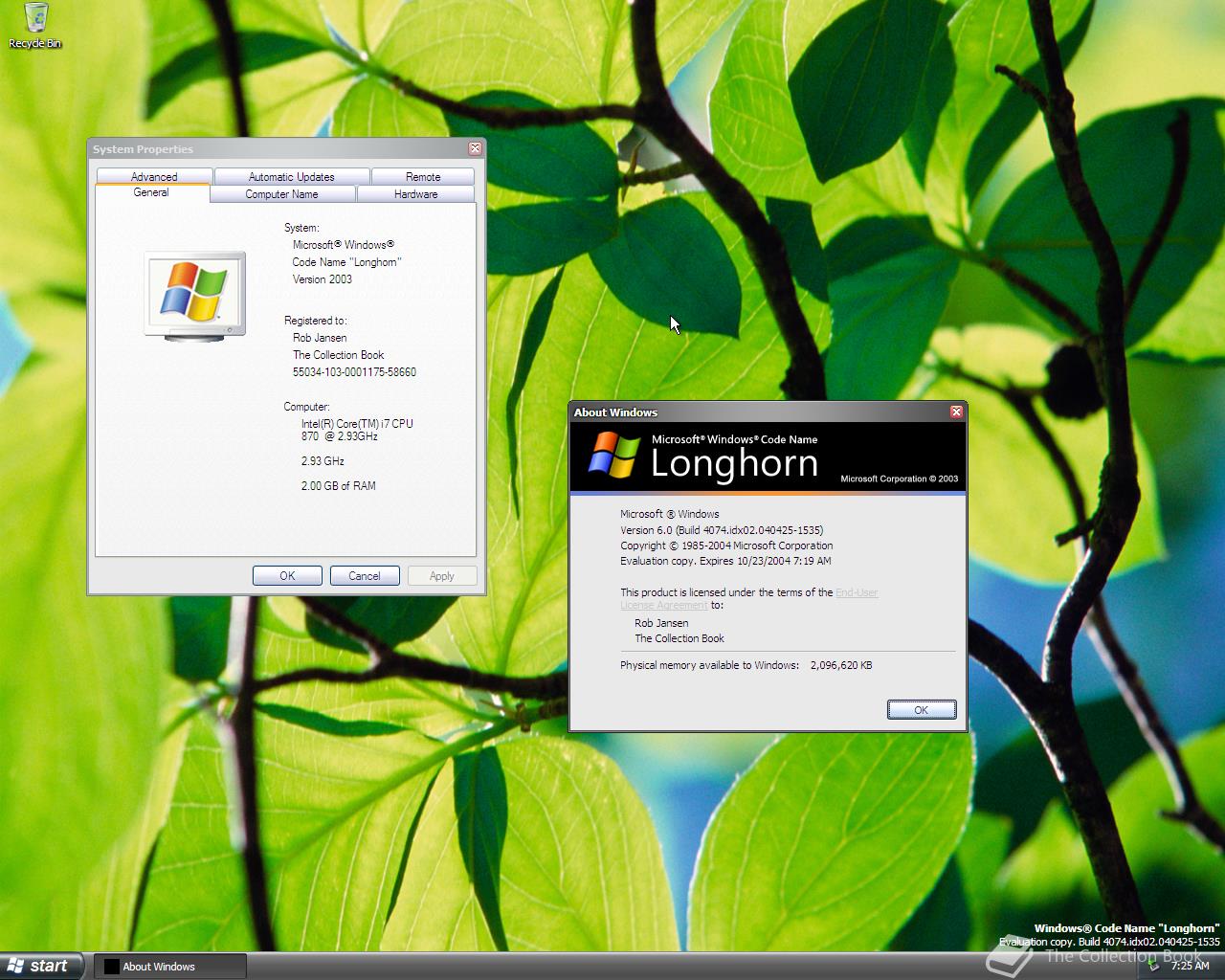Confirm About Windows with OK
Screen dimensions: 1225x980
click(921, 709)
